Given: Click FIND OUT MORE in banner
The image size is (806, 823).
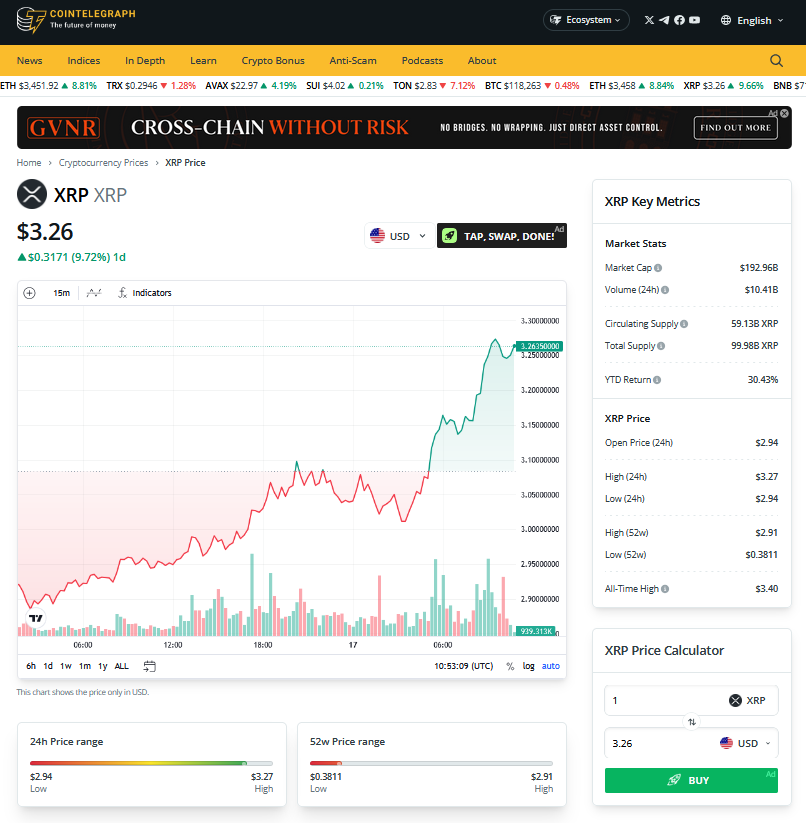Looking at the screenshot, I should (x=735, y=128).
